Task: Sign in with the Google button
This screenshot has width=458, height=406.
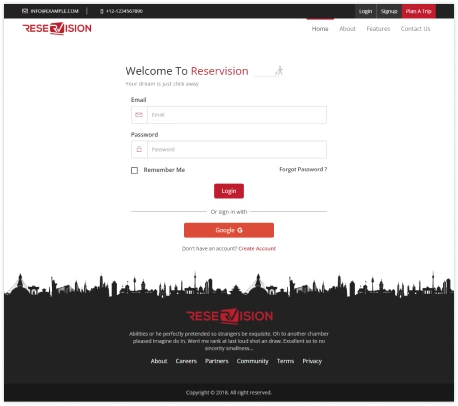Action: [x=229, y=230]
